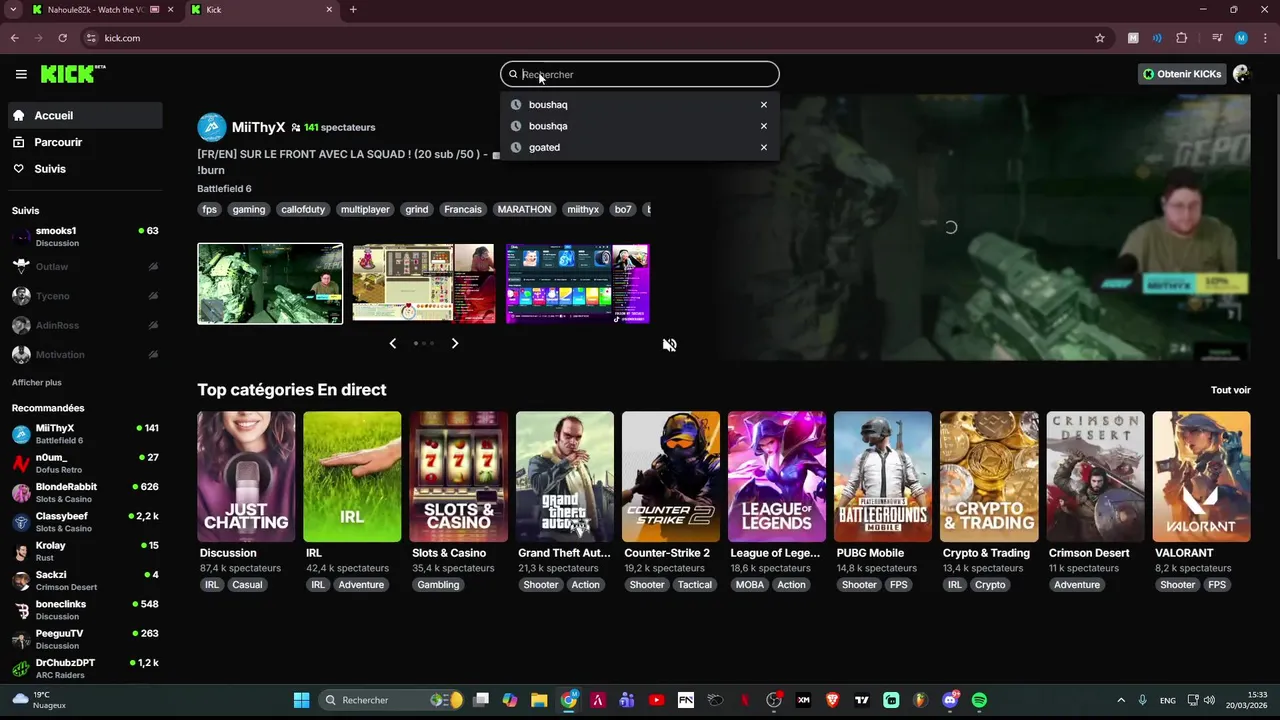This screenshot has width=1280, height=720.
Task: Reload the page in browser toolbar
Action: tap(62, 38)
